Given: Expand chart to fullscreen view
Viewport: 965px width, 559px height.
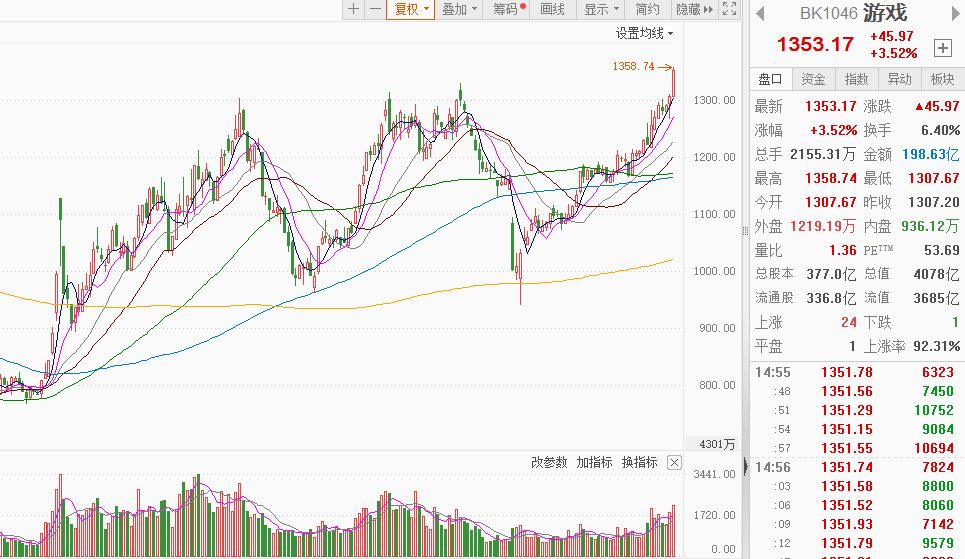Looking at the screenshot, I should (x=729, y=9).
